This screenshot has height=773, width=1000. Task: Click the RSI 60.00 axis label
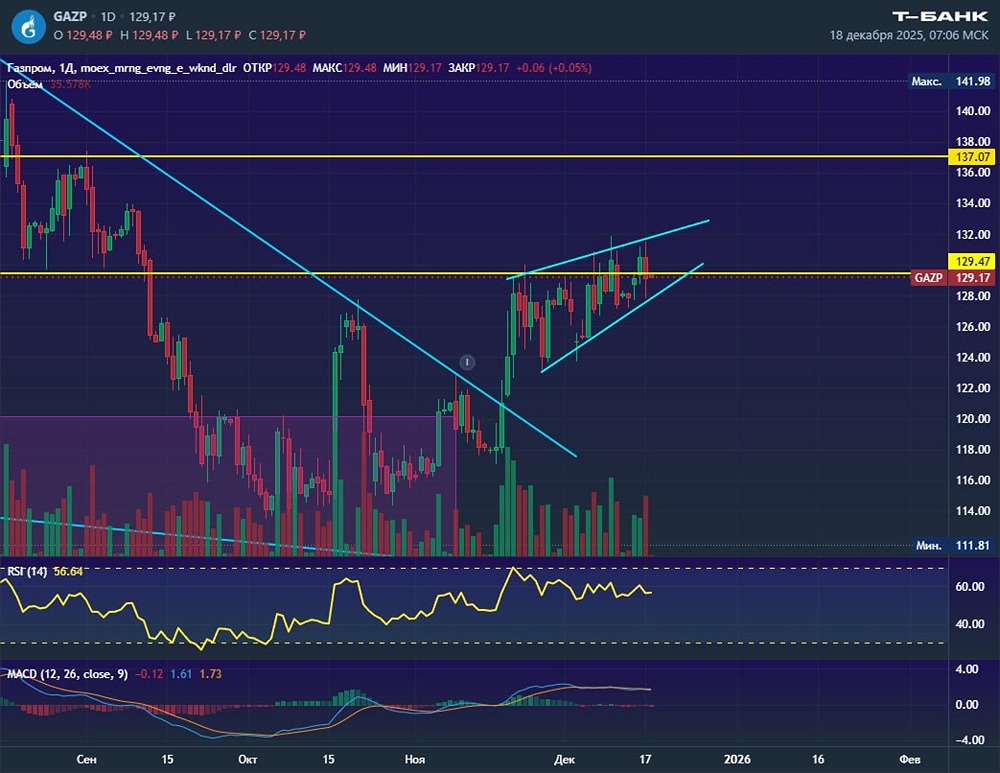pyautogui.click(x=969, y=587)
